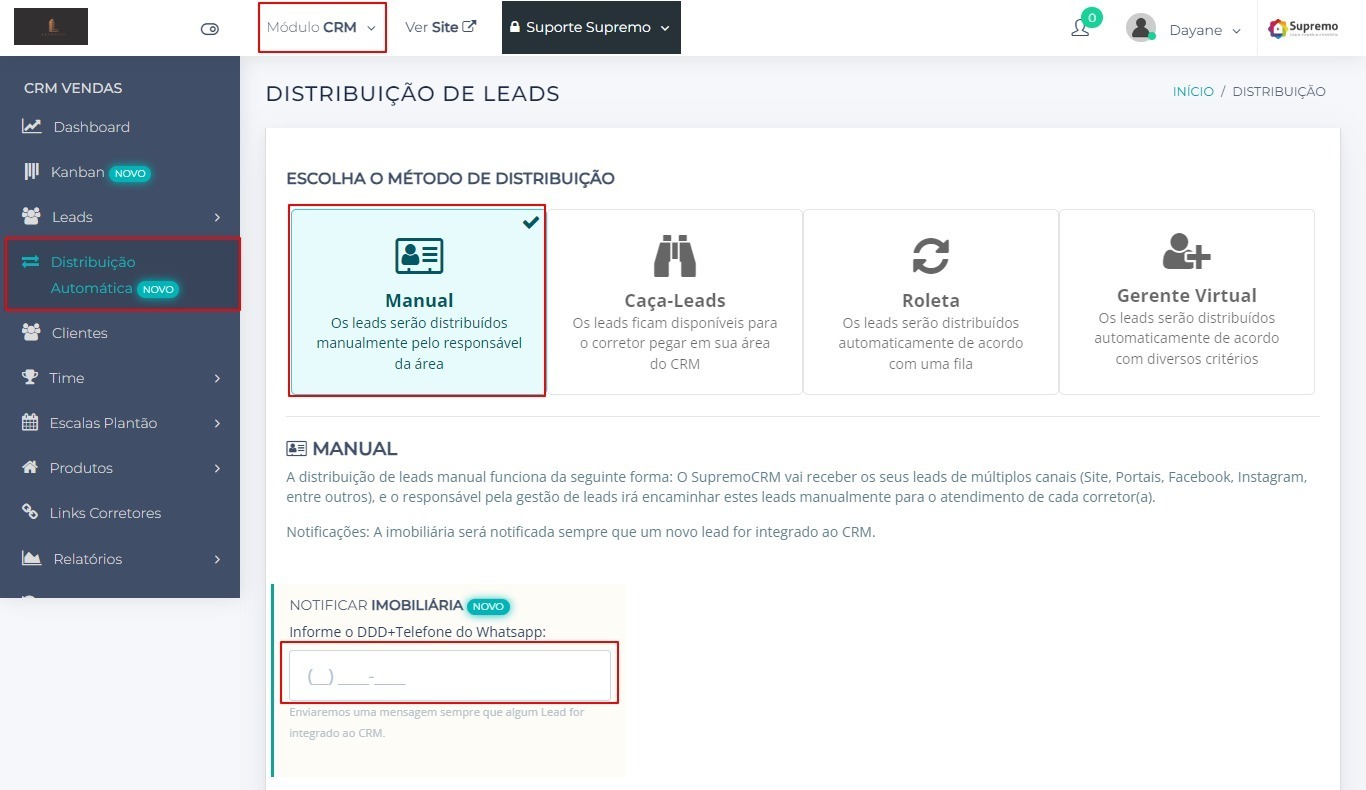Click the Dashboard chart icon in sidebar
Image resolution: width=1366 pixels, height=790 pixels.
[32, 127]
